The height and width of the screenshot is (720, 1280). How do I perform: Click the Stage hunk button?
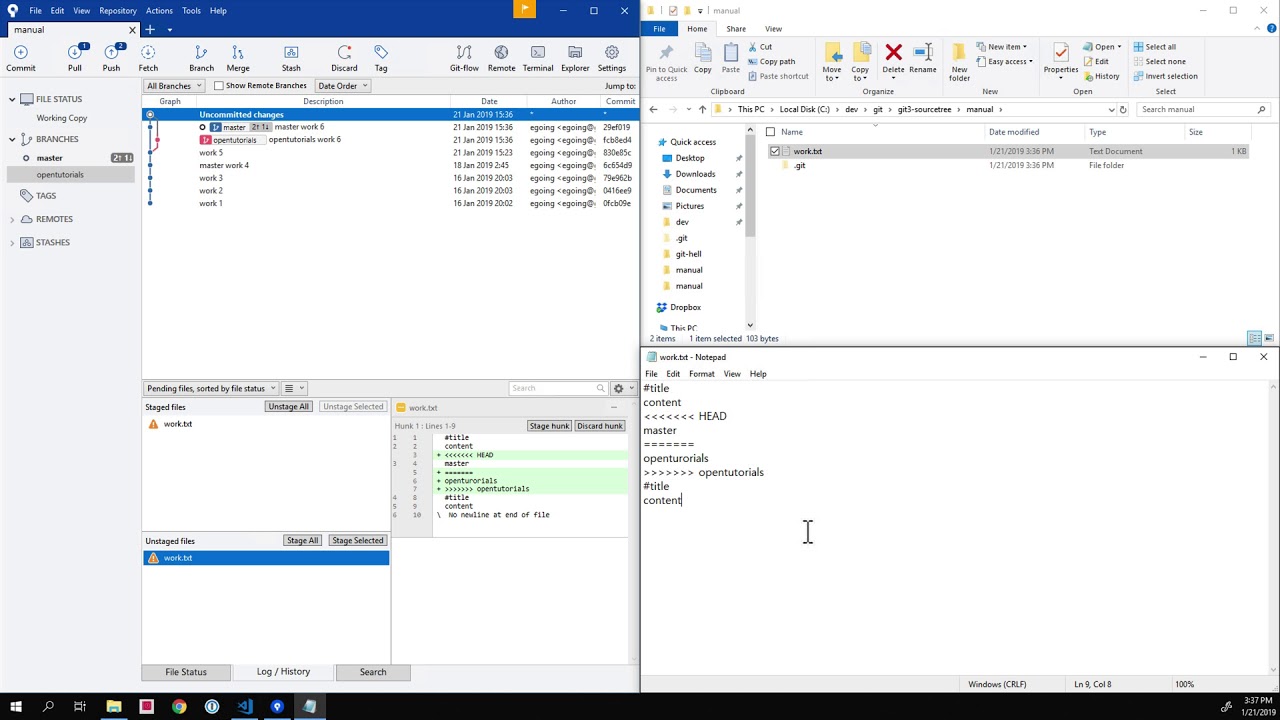(549, 426)
